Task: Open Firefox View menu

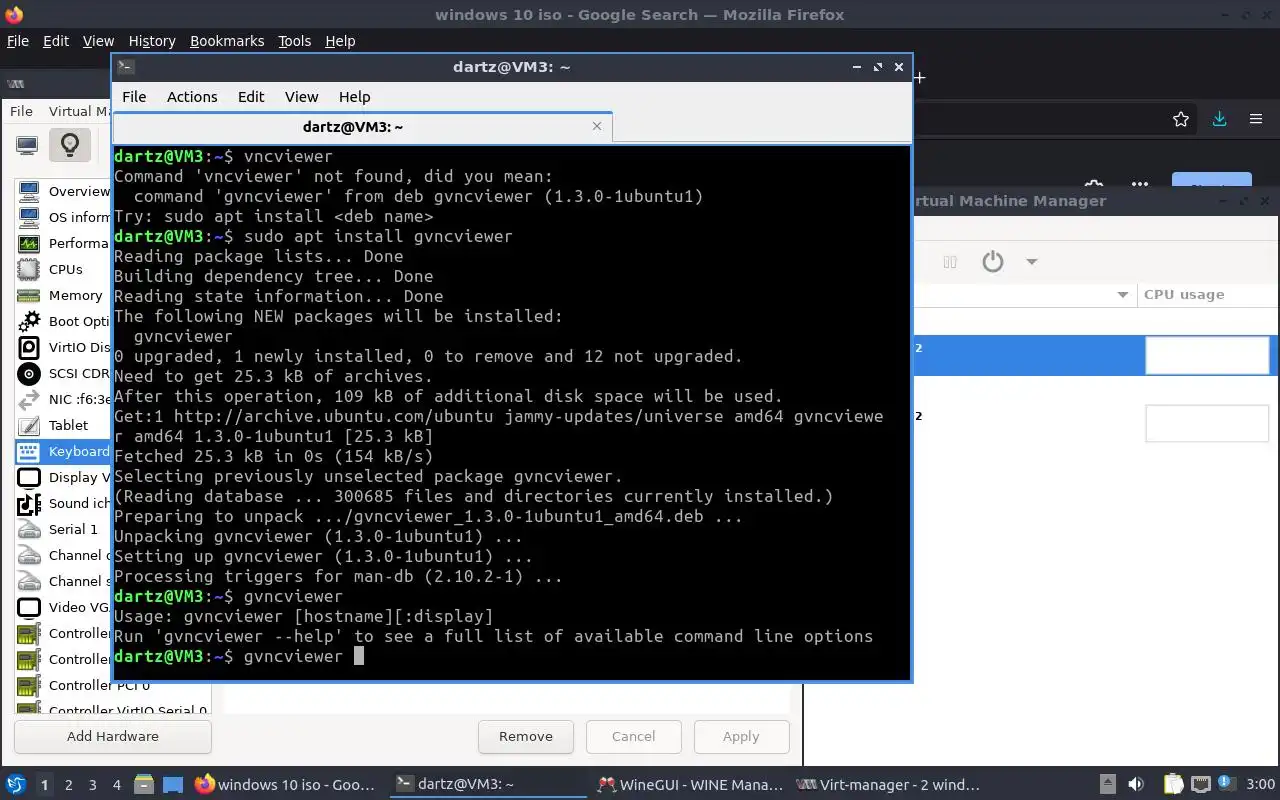Action: [98, 41]
